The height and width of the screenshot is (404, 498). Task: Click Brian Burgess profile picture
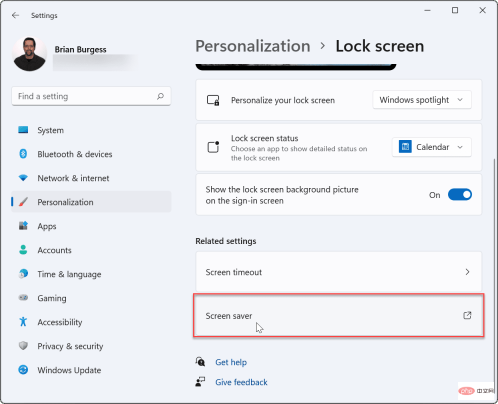coord(29,54)
